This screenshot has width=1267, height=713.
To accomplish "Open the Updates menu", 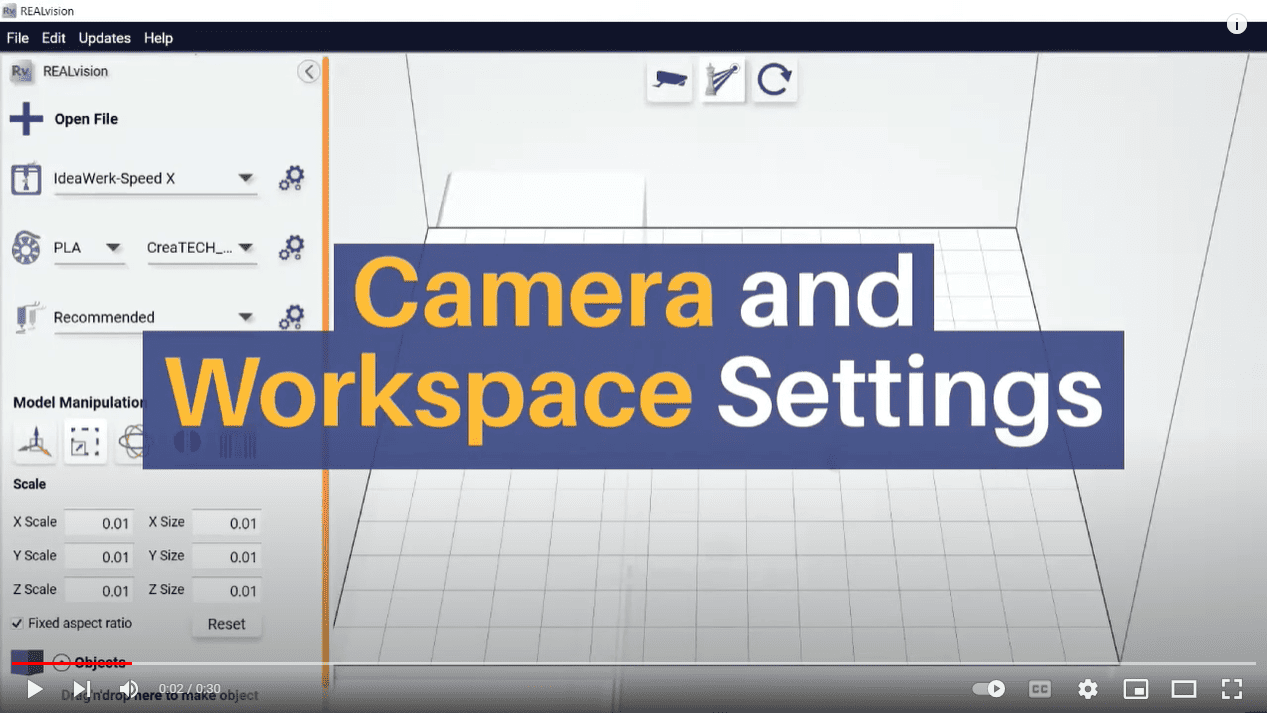I will [x=104, y=38].
